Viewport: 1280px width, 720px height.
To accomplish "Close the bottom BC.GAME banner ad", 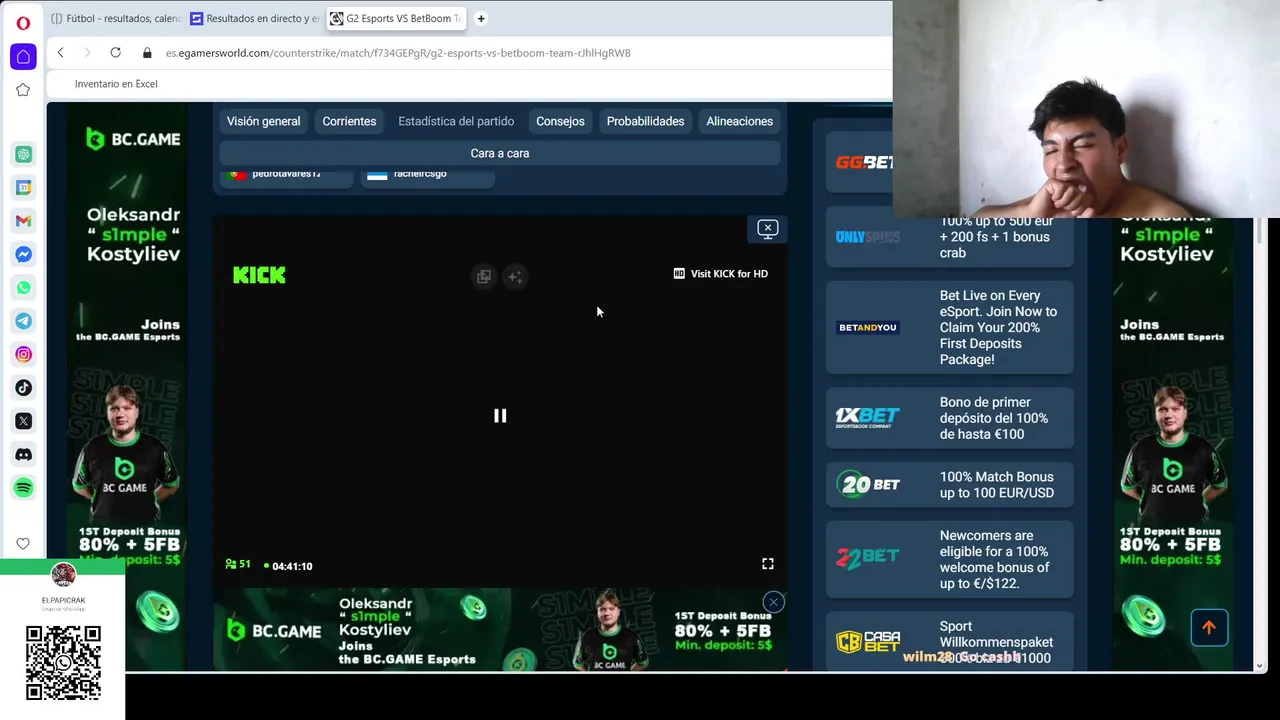I will [773, 602].
